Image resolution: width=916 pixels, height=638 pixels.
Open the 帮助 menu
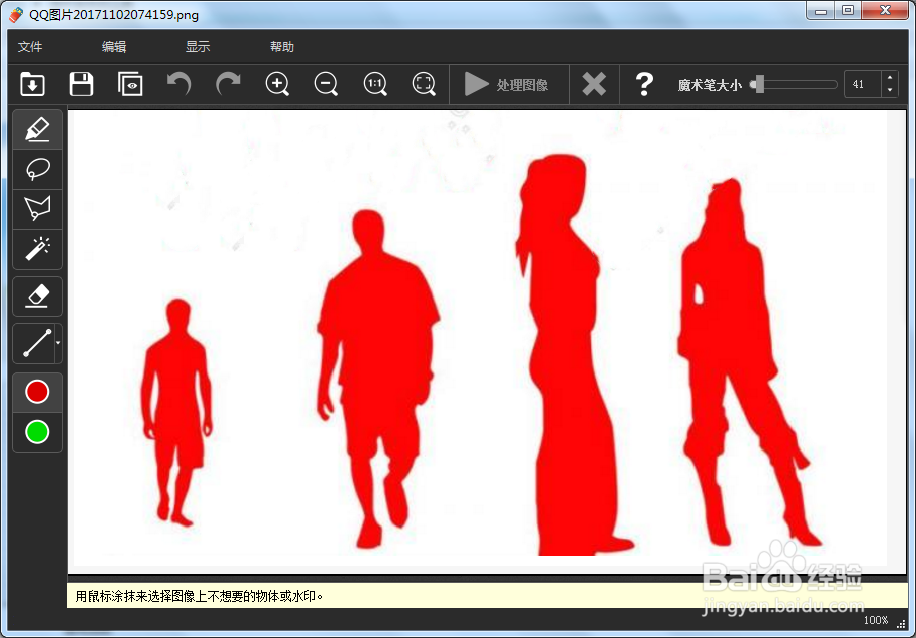tap(282, 47)
